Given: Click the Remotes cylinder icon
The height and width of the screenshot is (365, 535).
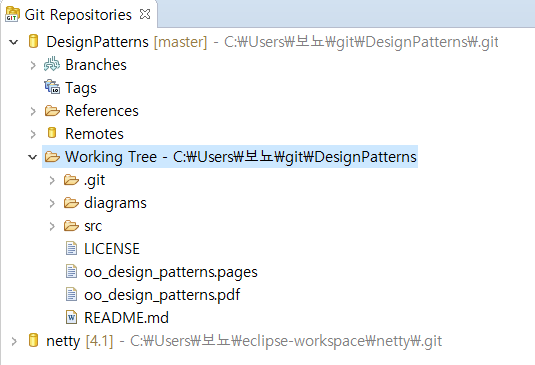Looking at the screenshot, I should [52, 133].
